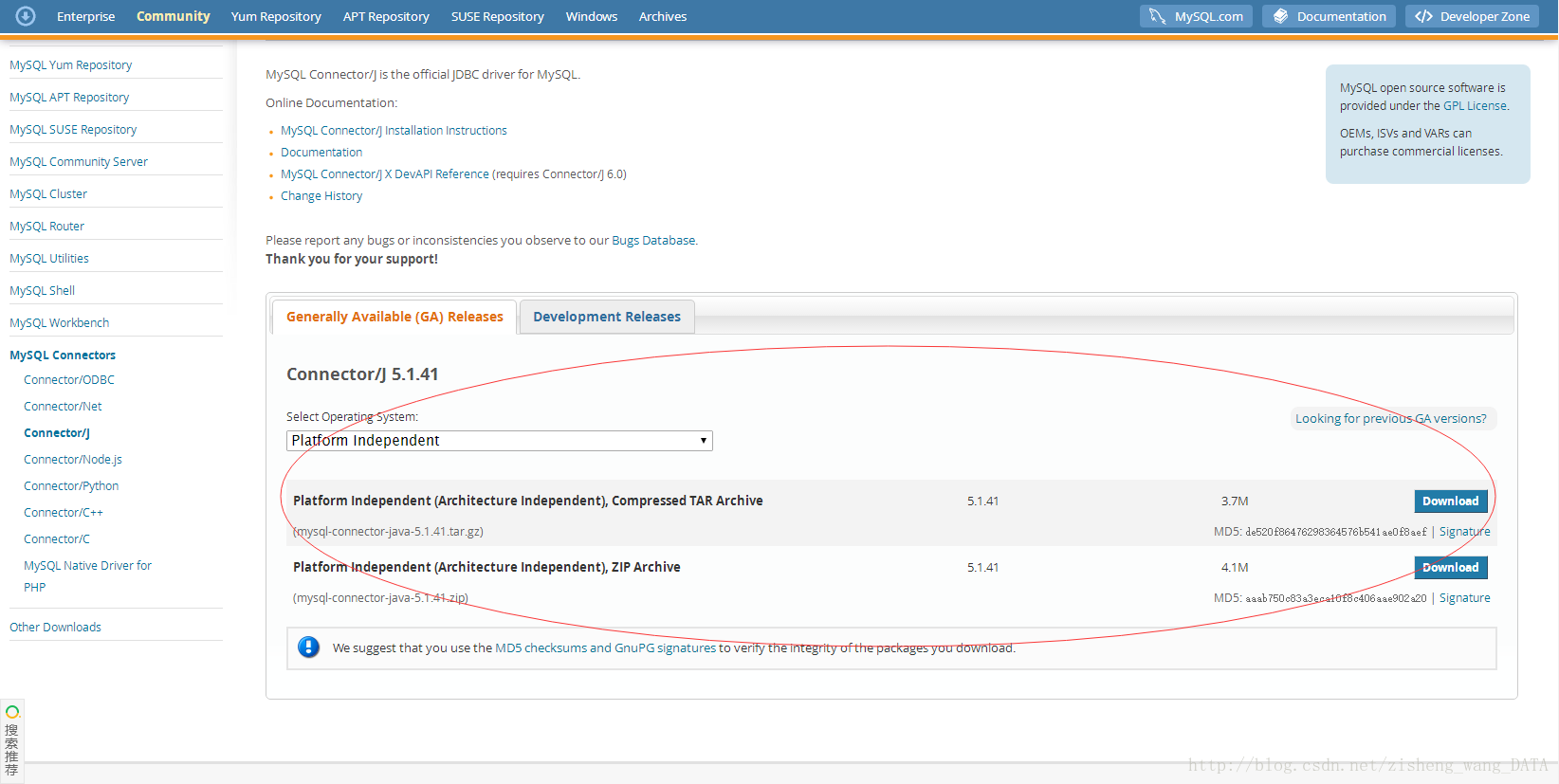Open MySQL Workbench in sidebar

coord(60,323)
